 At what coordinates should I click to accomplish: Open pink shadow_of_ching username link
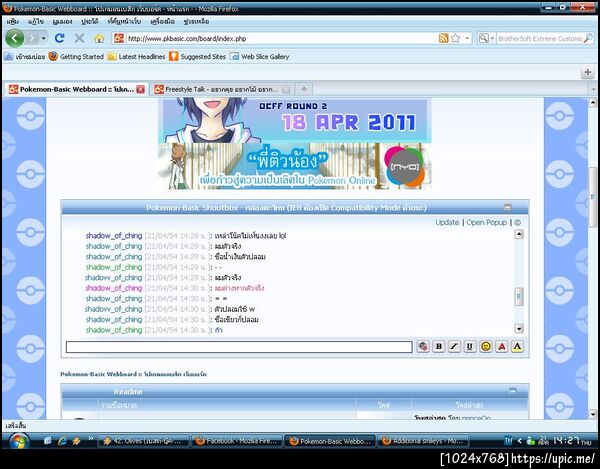114,288
